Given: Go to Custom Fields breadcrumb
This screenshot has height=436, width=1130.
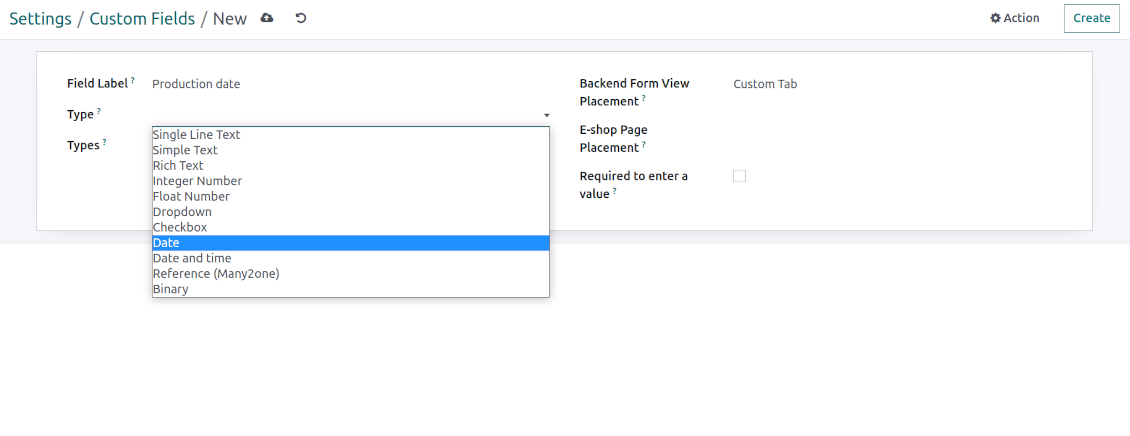Looking at the screenshot, I should (142, 18).
